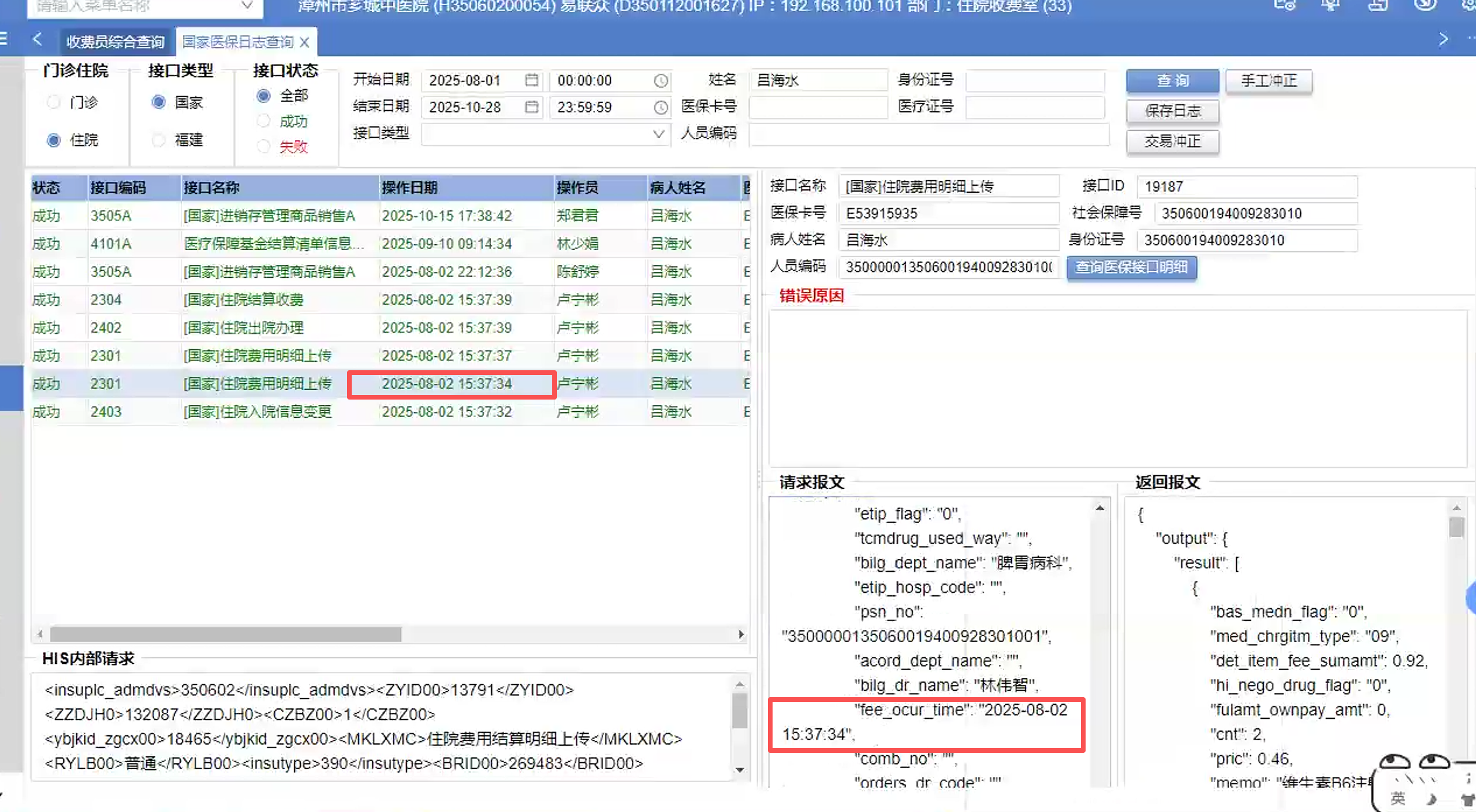Select the 福建 interface type radio

[158, 140]
